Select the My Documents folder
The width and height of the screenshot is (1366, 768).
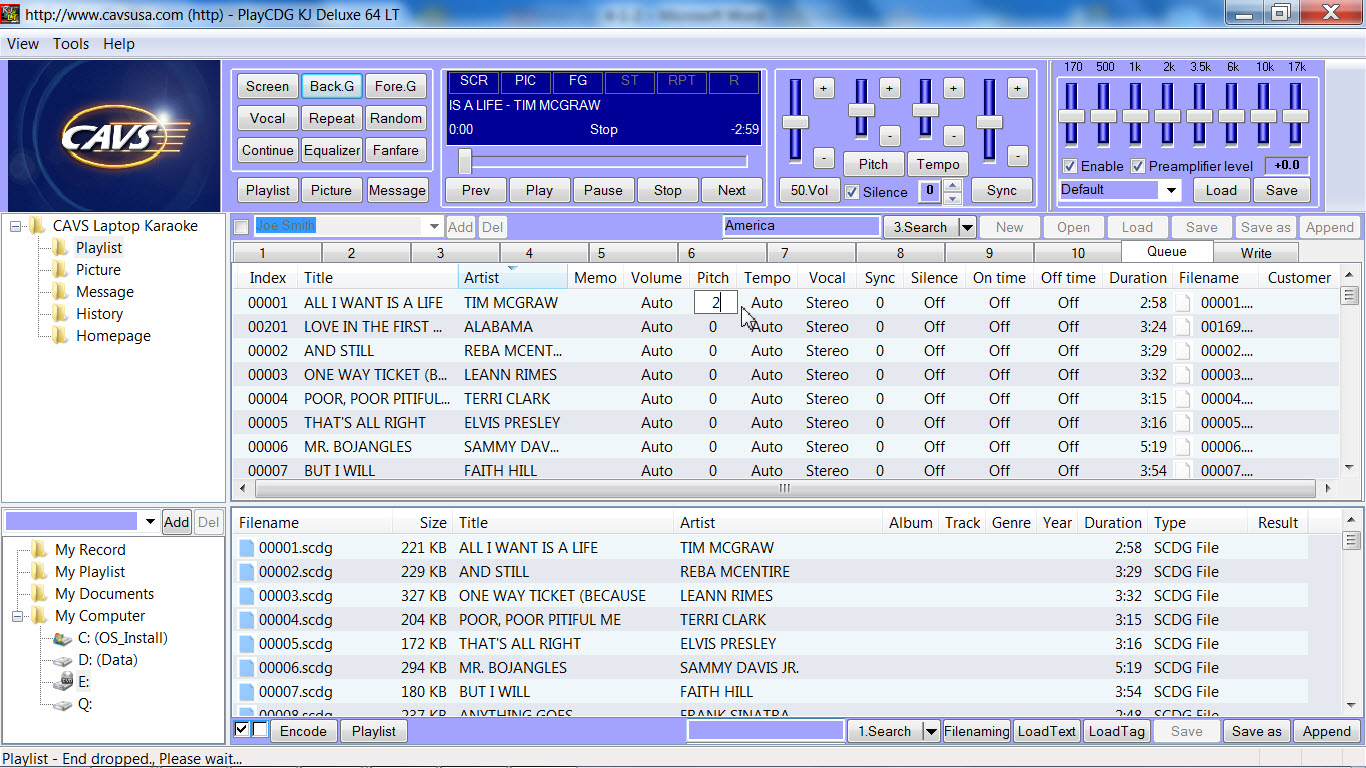coord(104,594)
